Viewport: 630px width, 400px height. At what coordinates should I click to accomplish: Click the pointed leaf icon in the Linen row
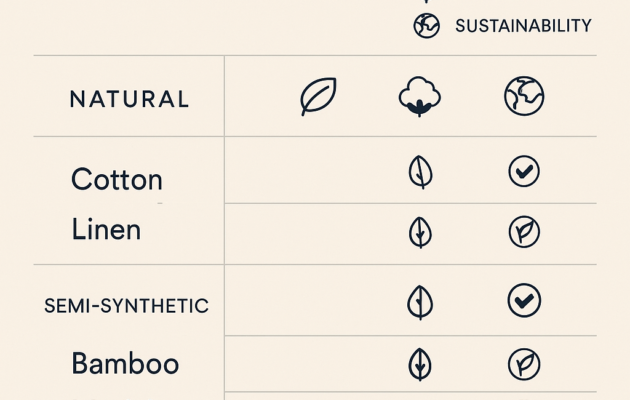click(421, 232)
